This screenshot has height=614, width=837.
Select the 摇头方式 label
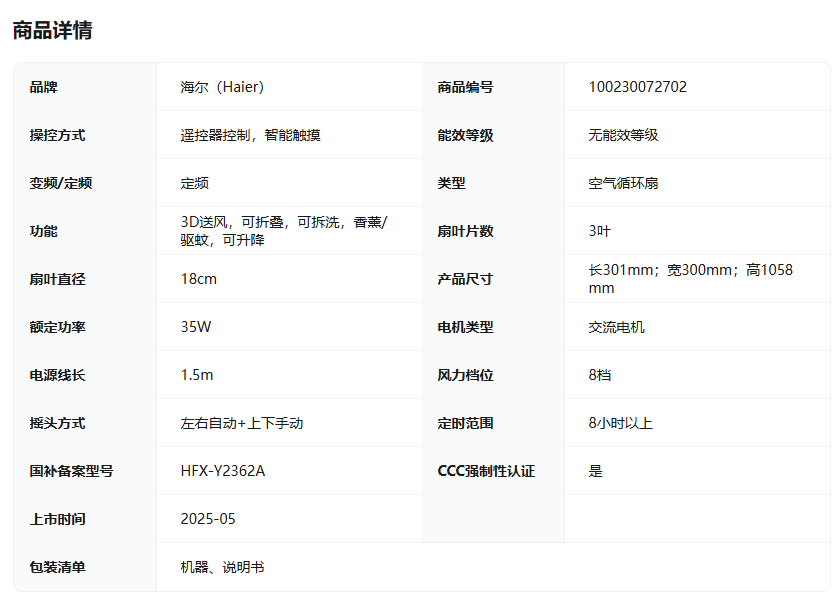pyautogui.click(x=57, y=423)
